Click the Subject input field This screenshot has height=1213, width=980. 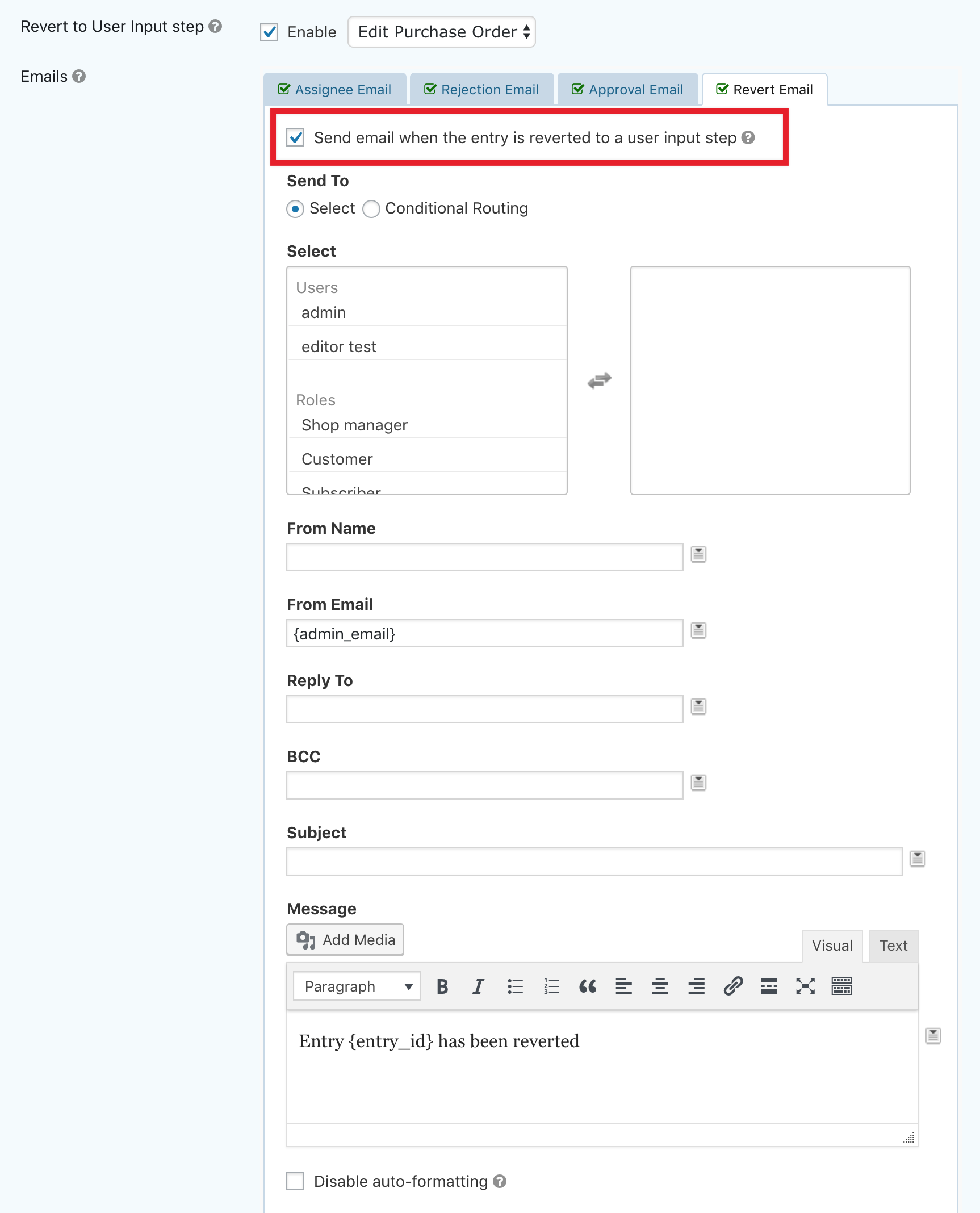click(594, 861)
